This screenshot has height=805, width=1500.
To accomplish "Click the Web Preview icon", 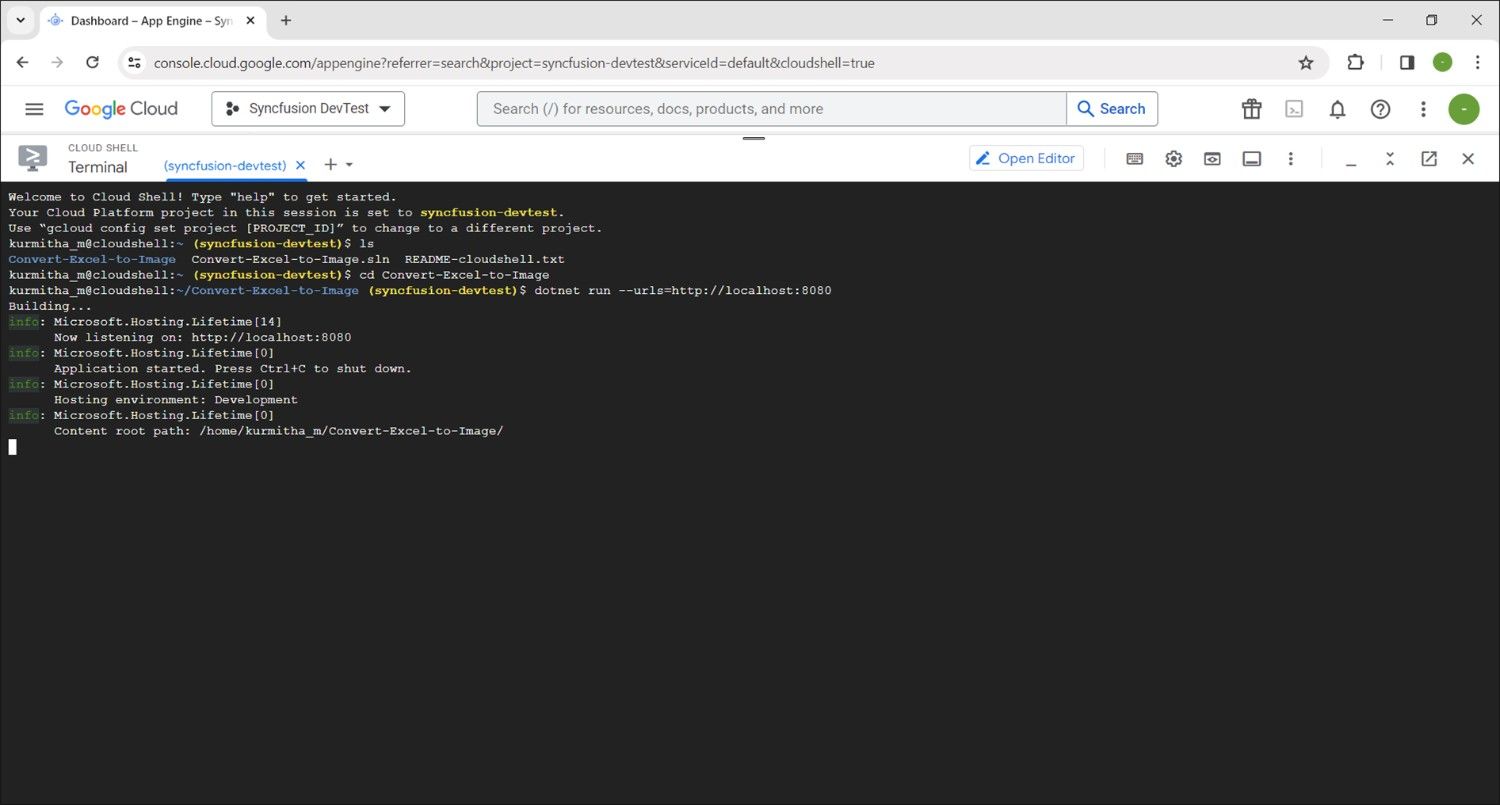I will (1212, 159).
